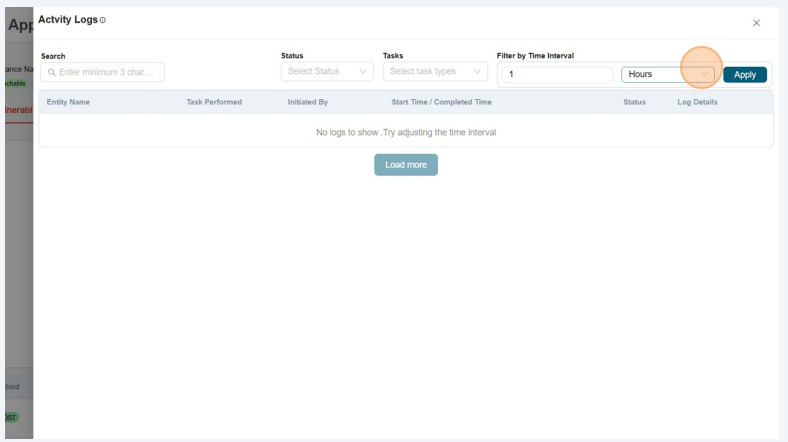This screenshot has width=788, height=442.
Task: Open the Hours unit dropdown
Action: coord(667,74)
